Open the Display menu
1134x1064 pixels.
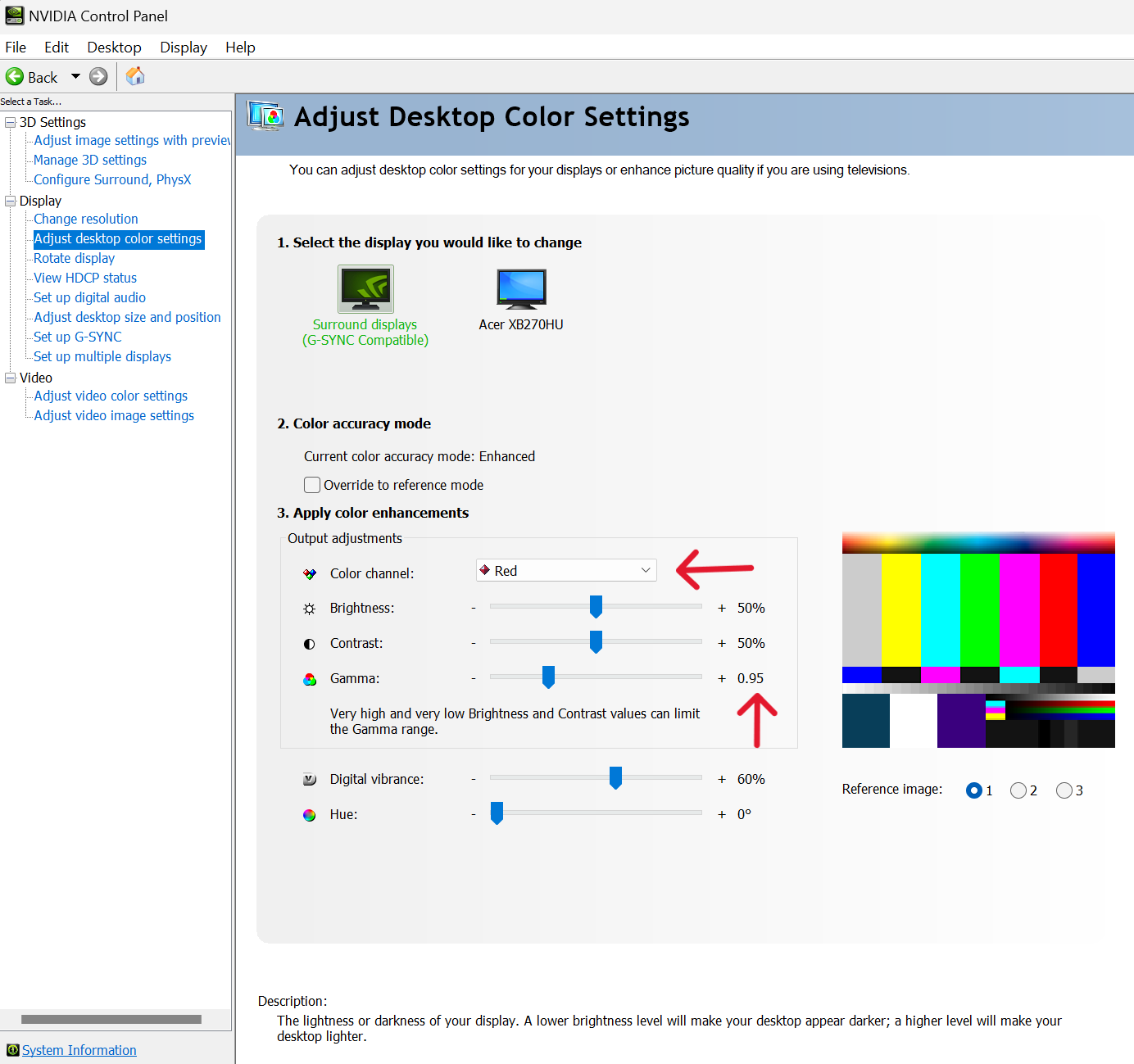tap(182, 47)
